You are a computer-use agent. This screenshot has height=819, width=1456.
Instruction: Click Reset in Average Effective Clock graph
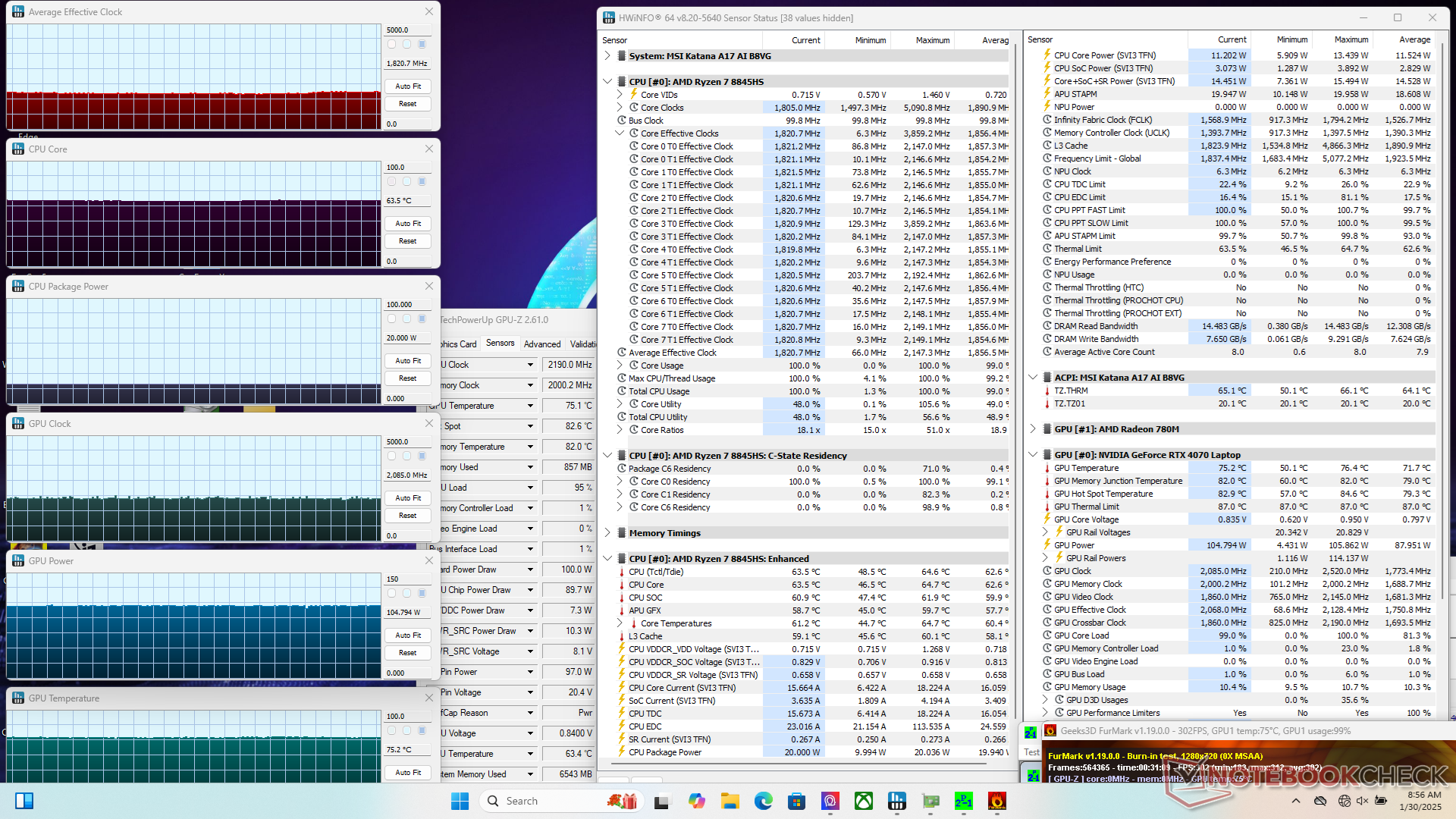point(408,104)
